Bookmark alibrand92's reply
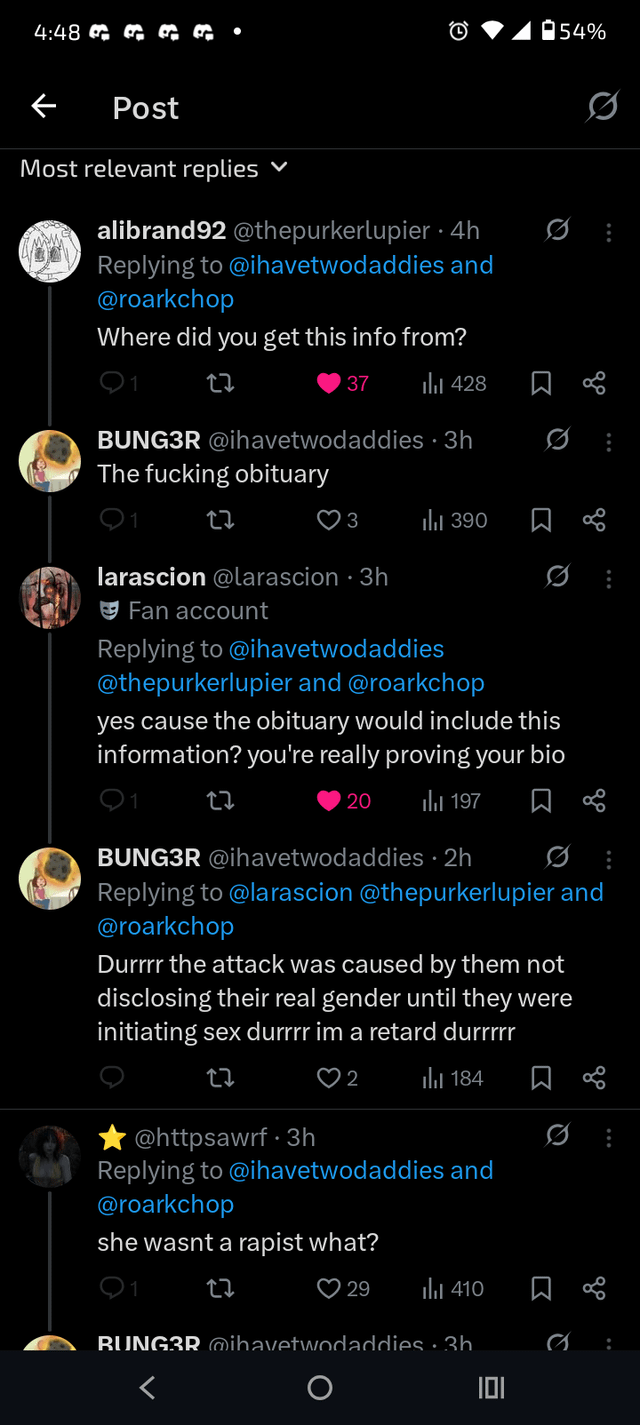Viewport: 640px width, 1425px height. tap(541, 383)
